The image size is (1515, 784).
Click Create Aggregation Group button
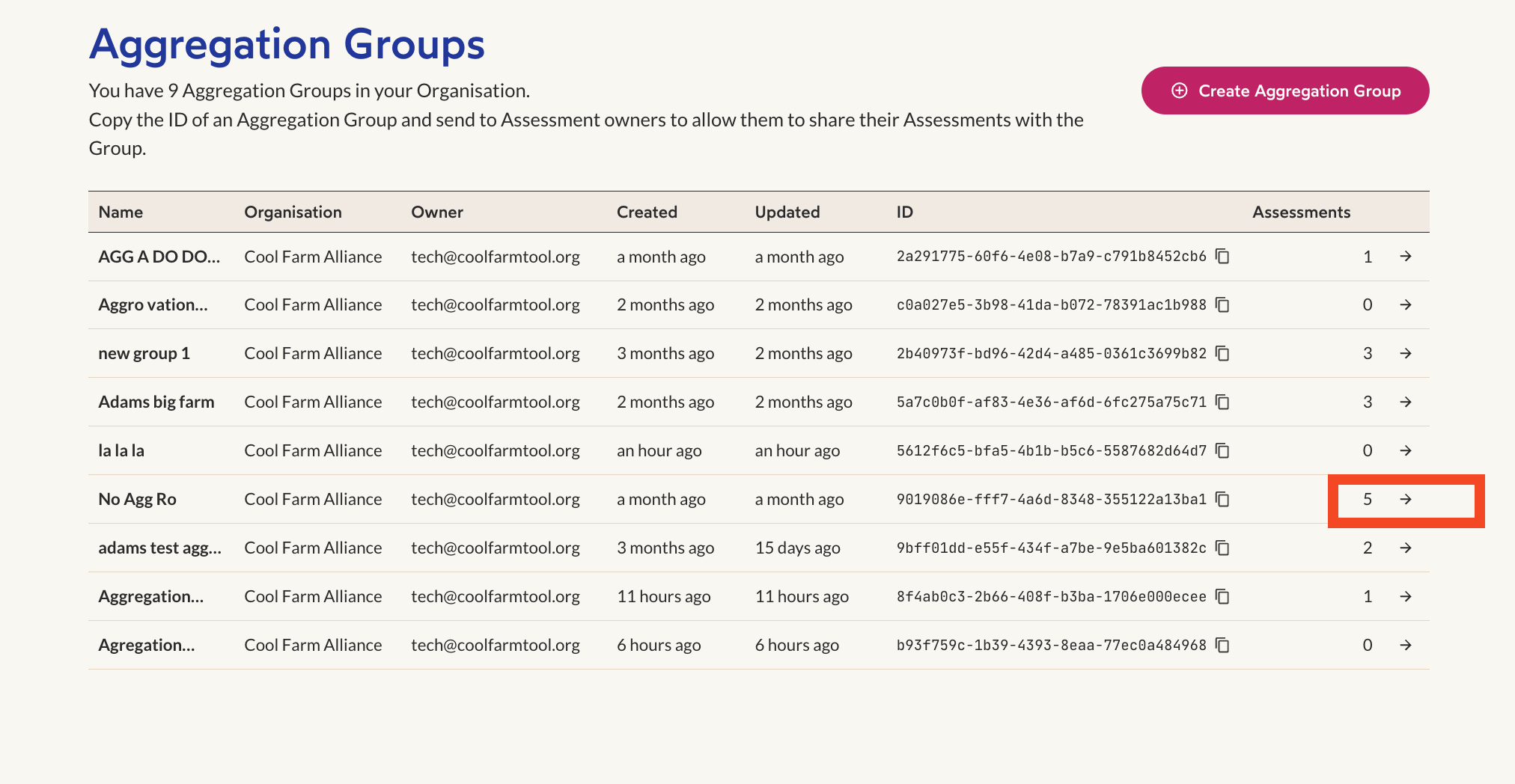pos(1285,91)
